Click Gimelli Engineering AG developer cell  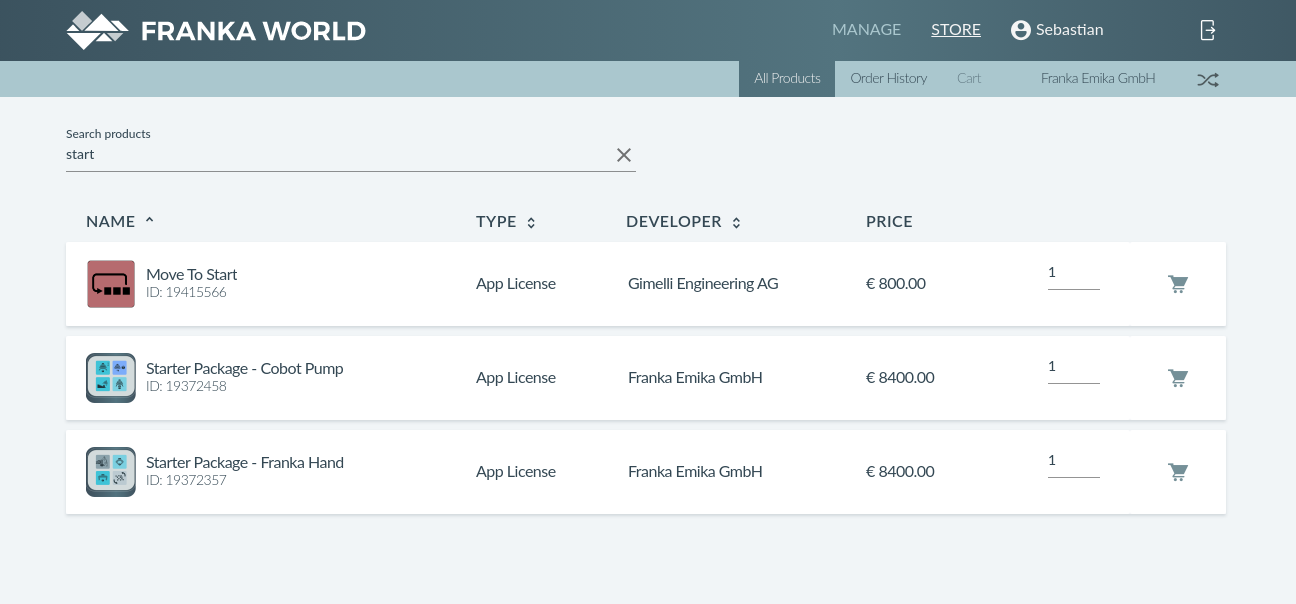pos(703,284)
